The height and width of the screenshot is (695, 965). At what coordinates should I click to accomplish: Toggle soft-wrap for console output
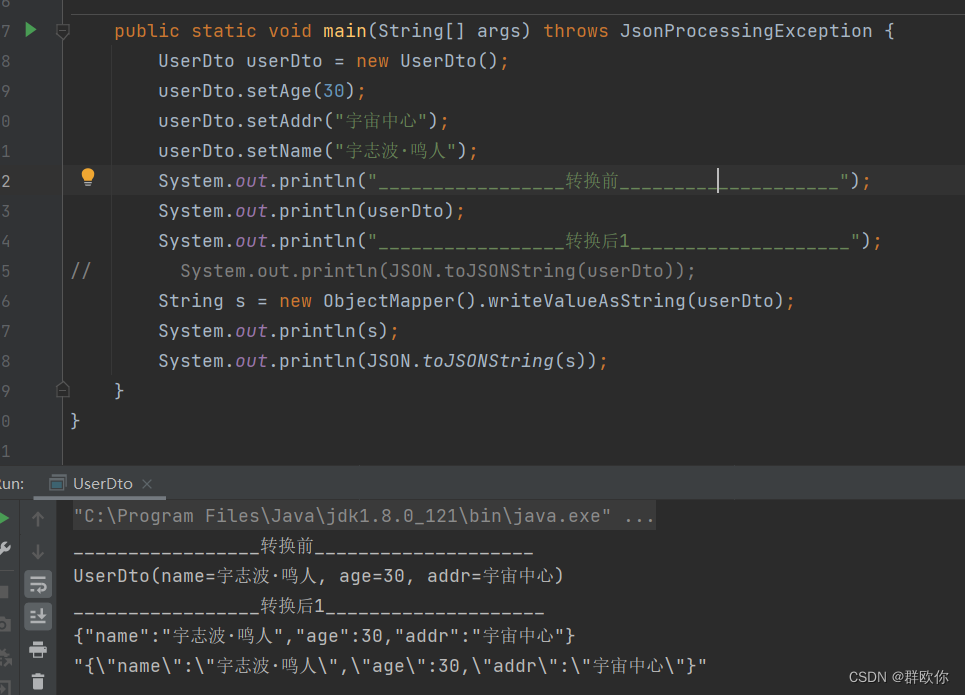pos(38,584)
